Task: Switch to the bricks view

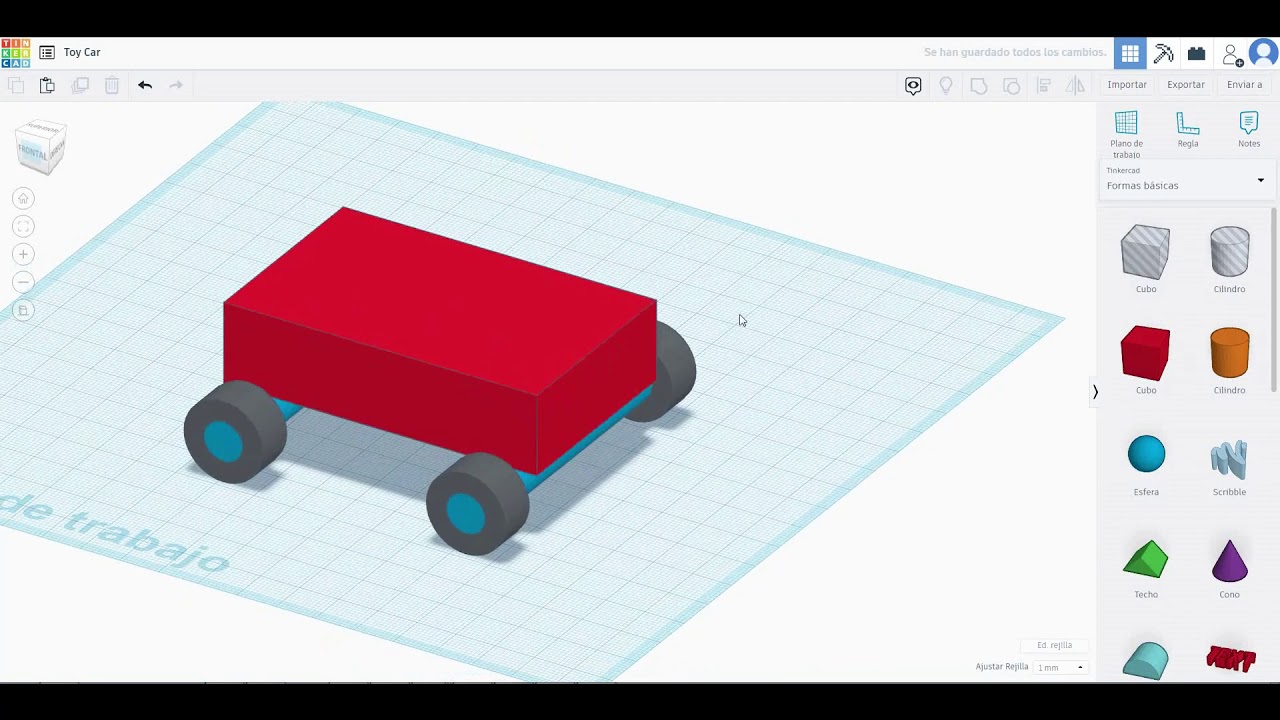Action: coord(1196,53)
